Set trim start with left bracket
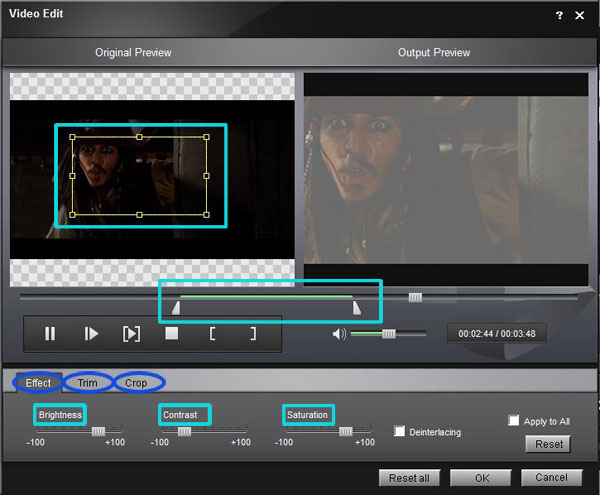 point(212,334)
